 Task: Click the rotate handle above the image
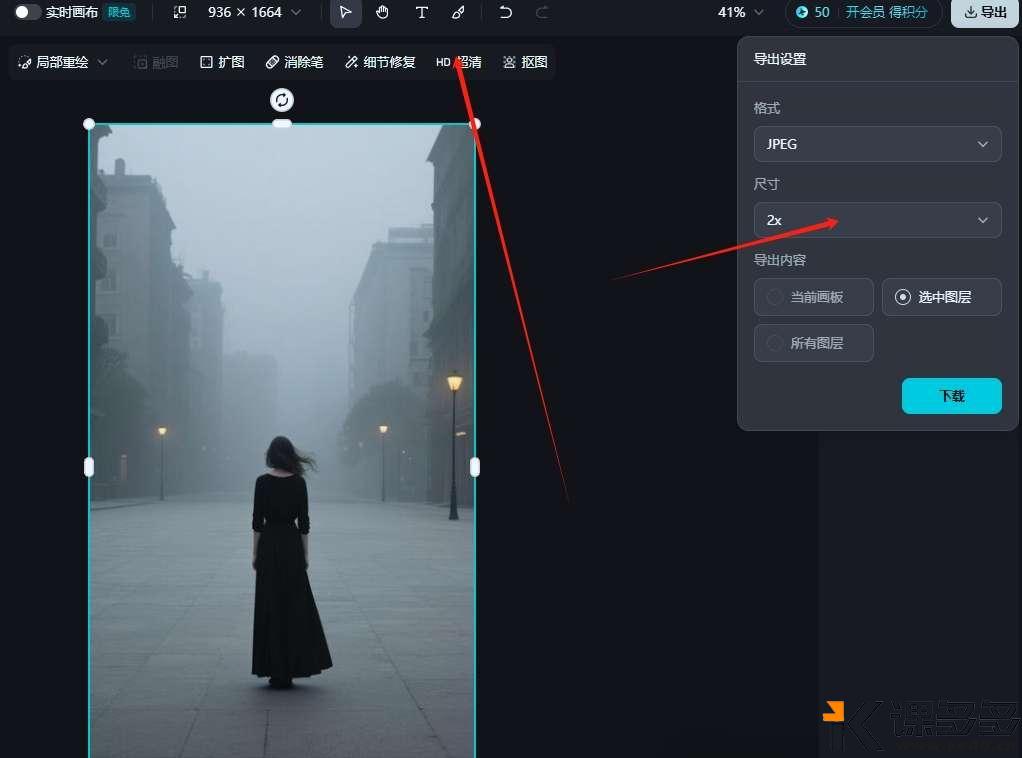coord(282,99)
